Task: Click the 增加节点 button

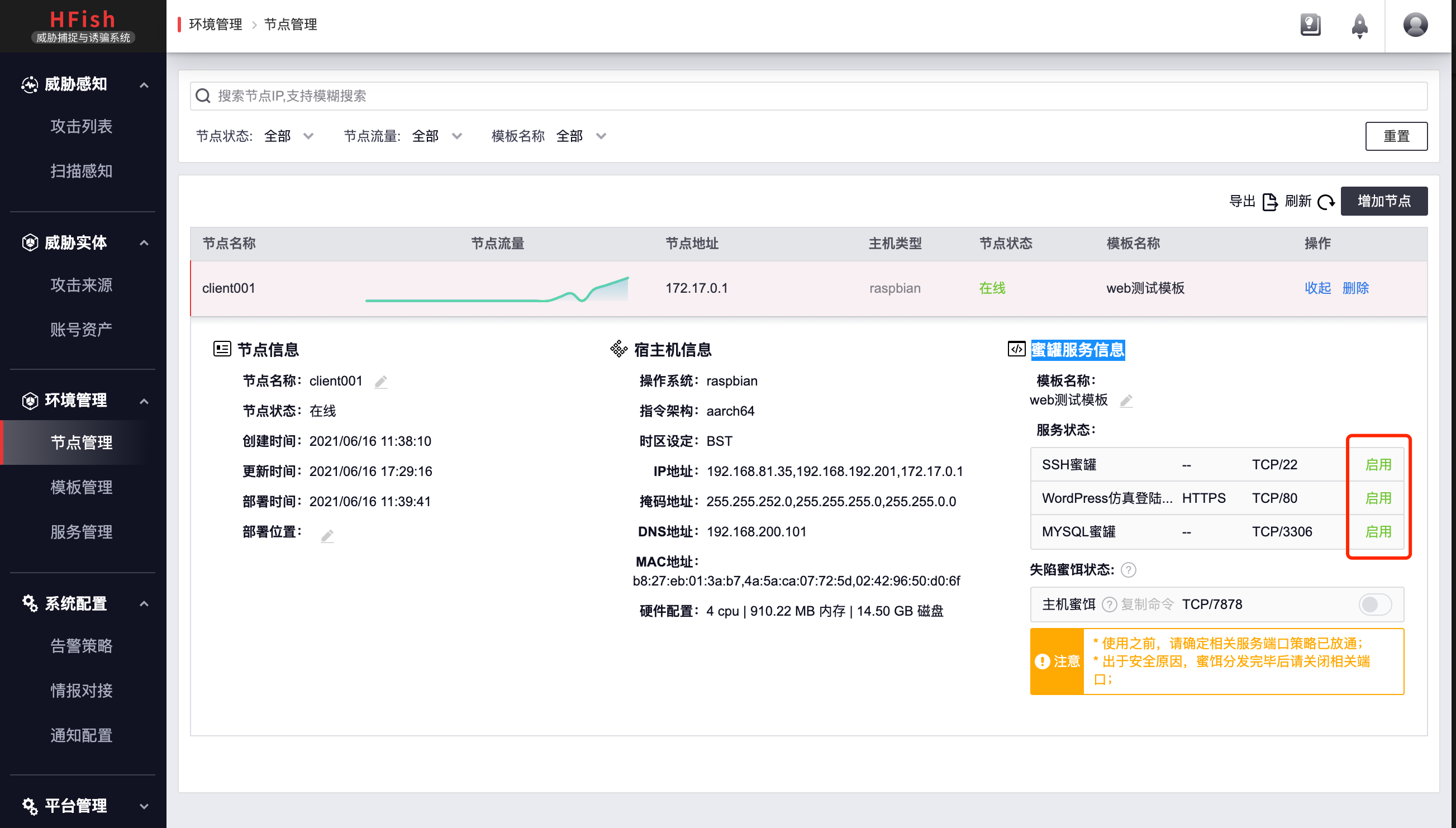Action: (x=1383, y=201)
